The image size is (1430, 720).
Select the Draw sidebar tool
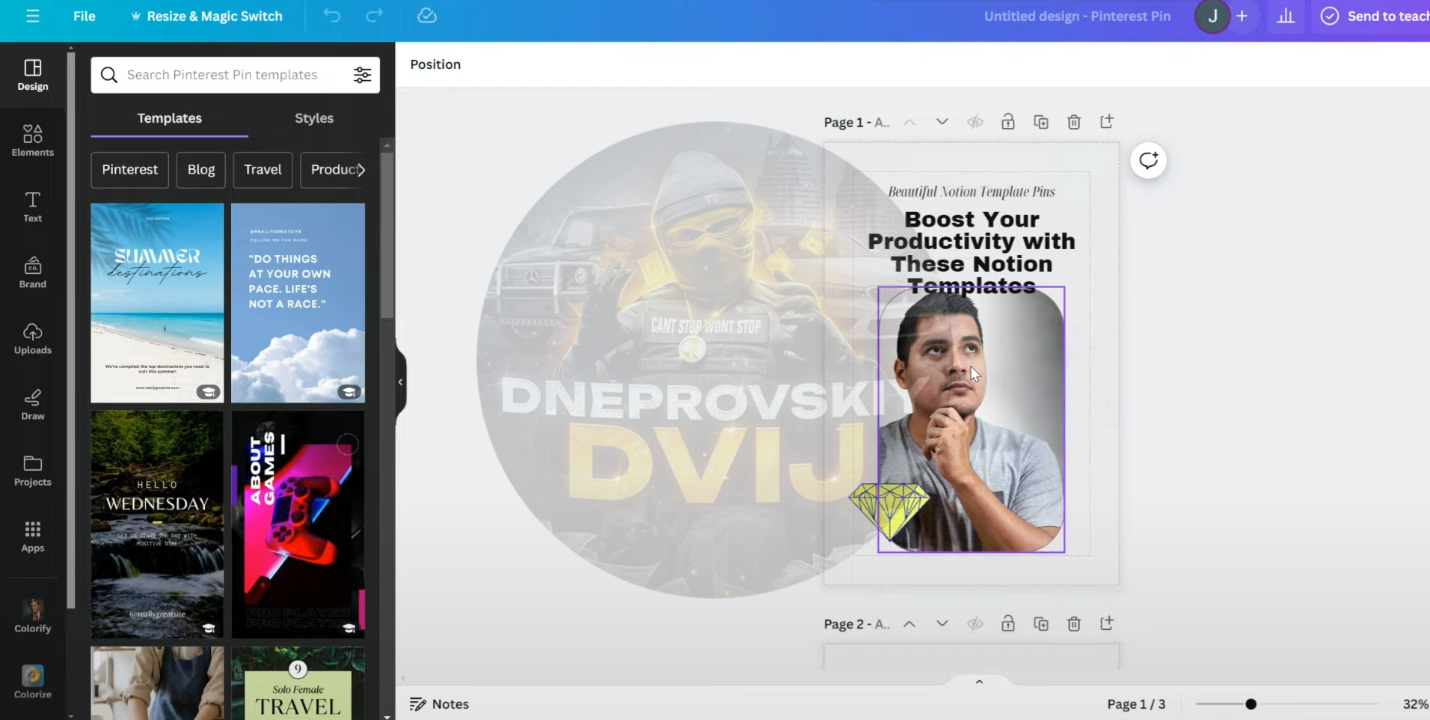pos(33,404)
